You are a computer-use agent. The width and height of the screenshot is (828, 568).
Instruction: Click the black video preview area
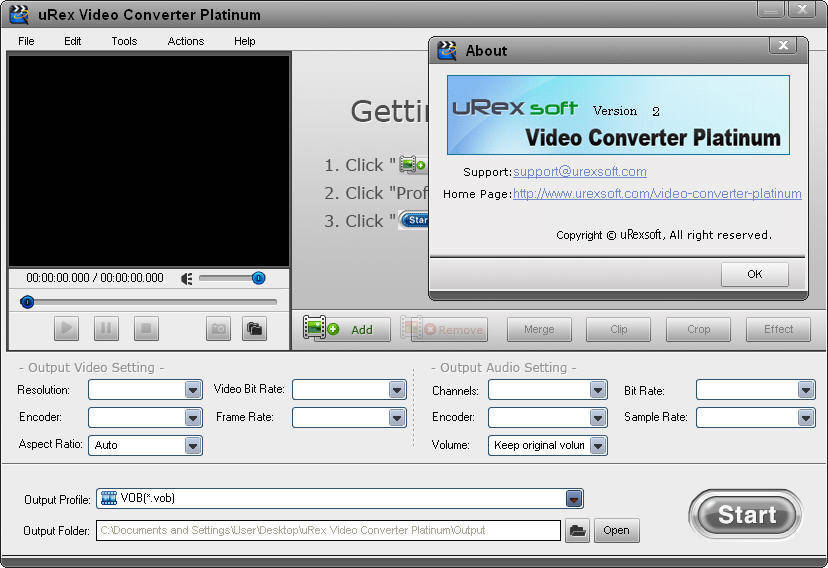[149, 161]
